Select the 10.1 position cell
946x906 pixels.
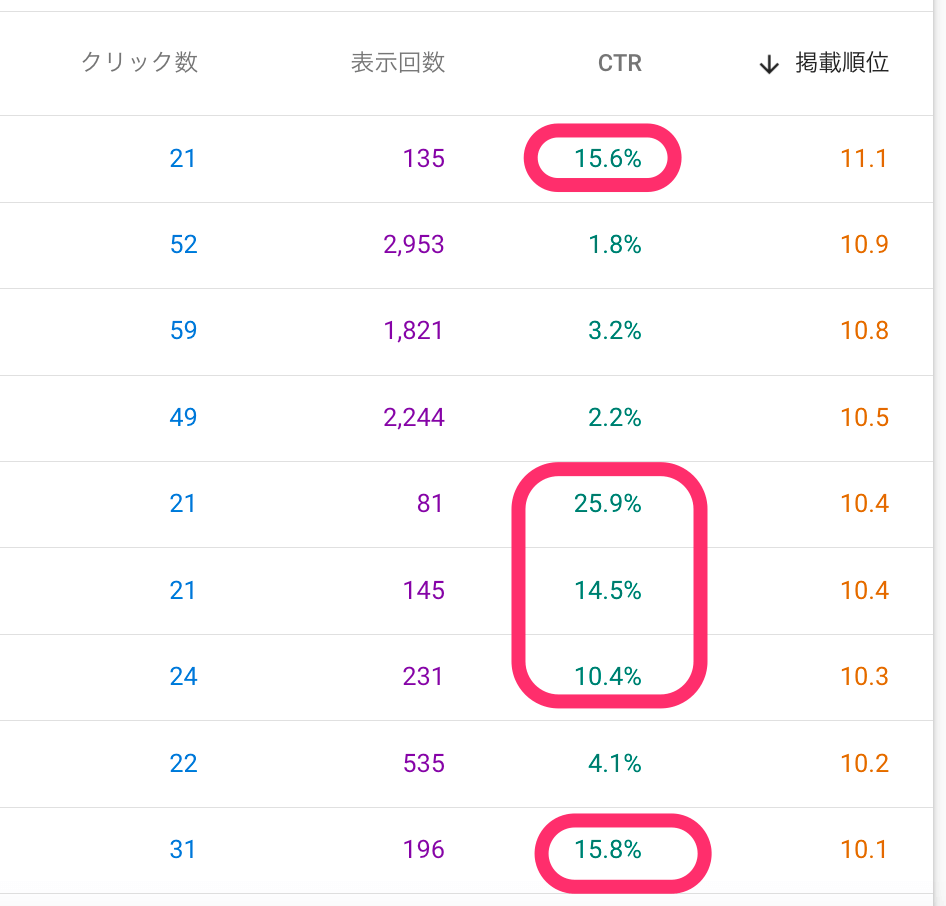864,850
